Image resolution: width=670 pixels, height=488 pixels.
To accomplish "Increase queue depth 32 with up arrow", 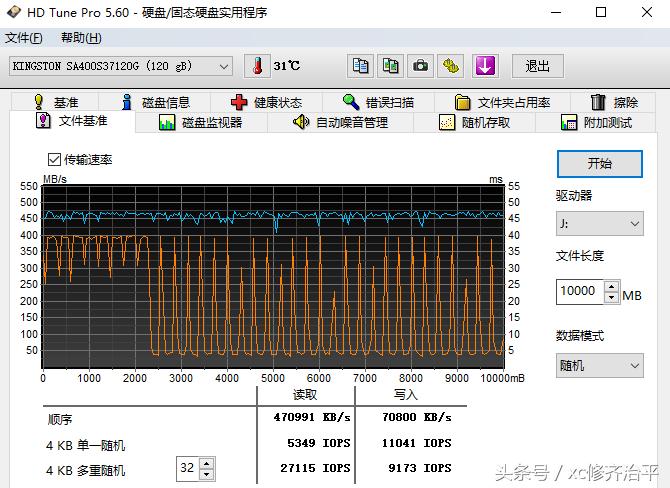I will tap(207, 464).
